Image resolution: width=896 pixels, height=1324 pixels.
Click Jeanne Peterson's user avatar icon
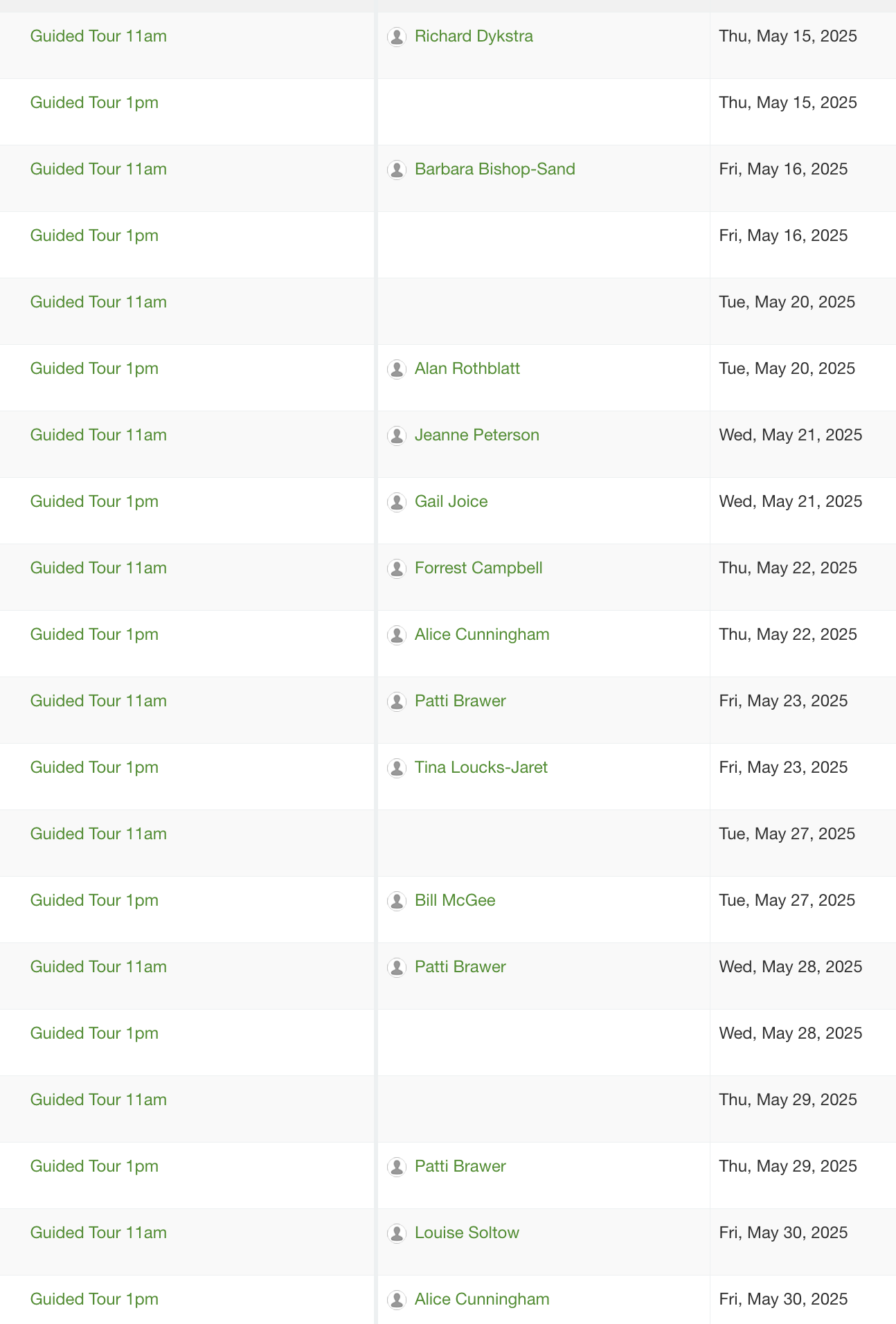tap(397, 436)
